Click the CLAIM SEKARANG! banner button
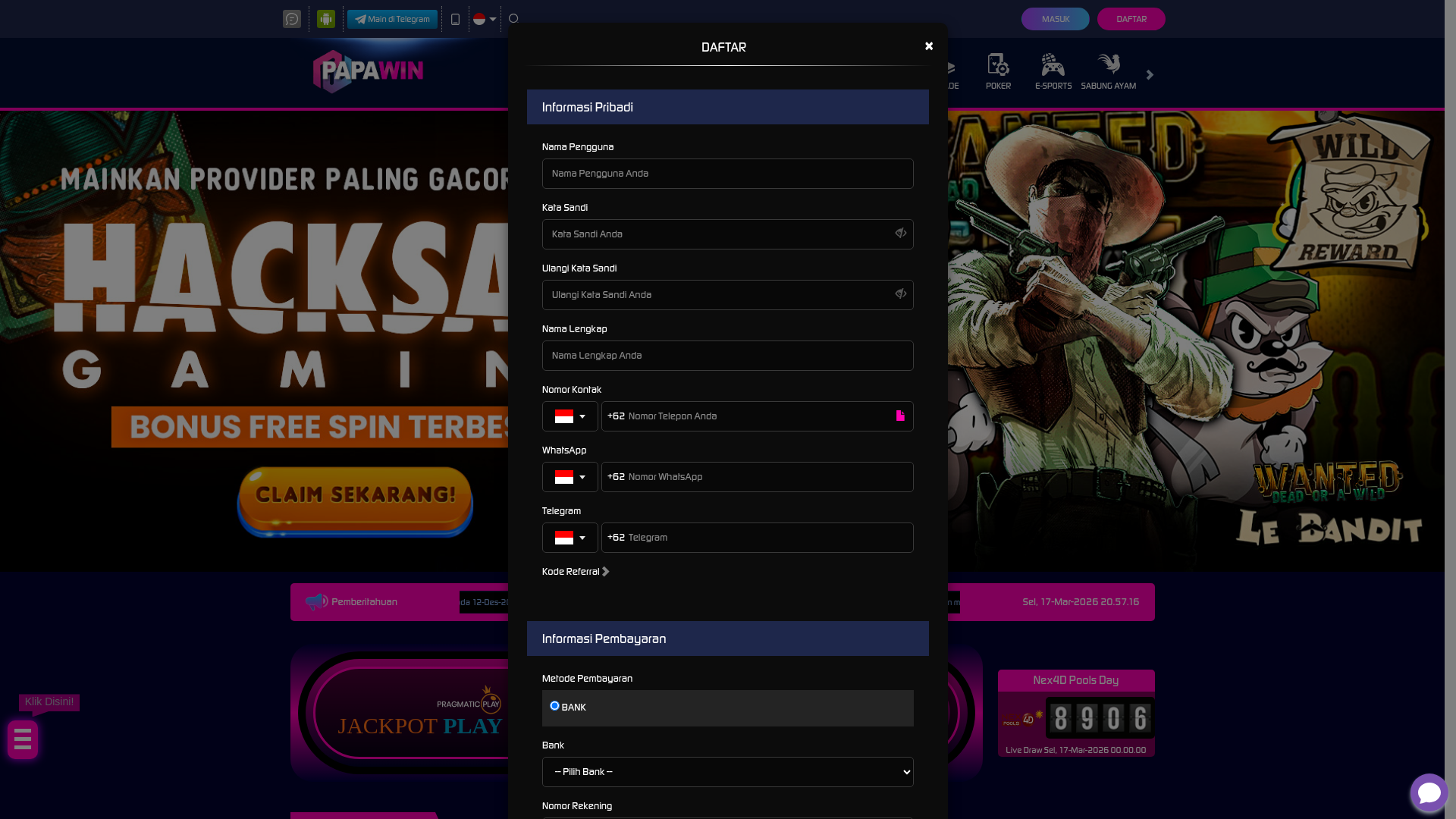This screenshot has width=1456, height=819. pos(355,500)
